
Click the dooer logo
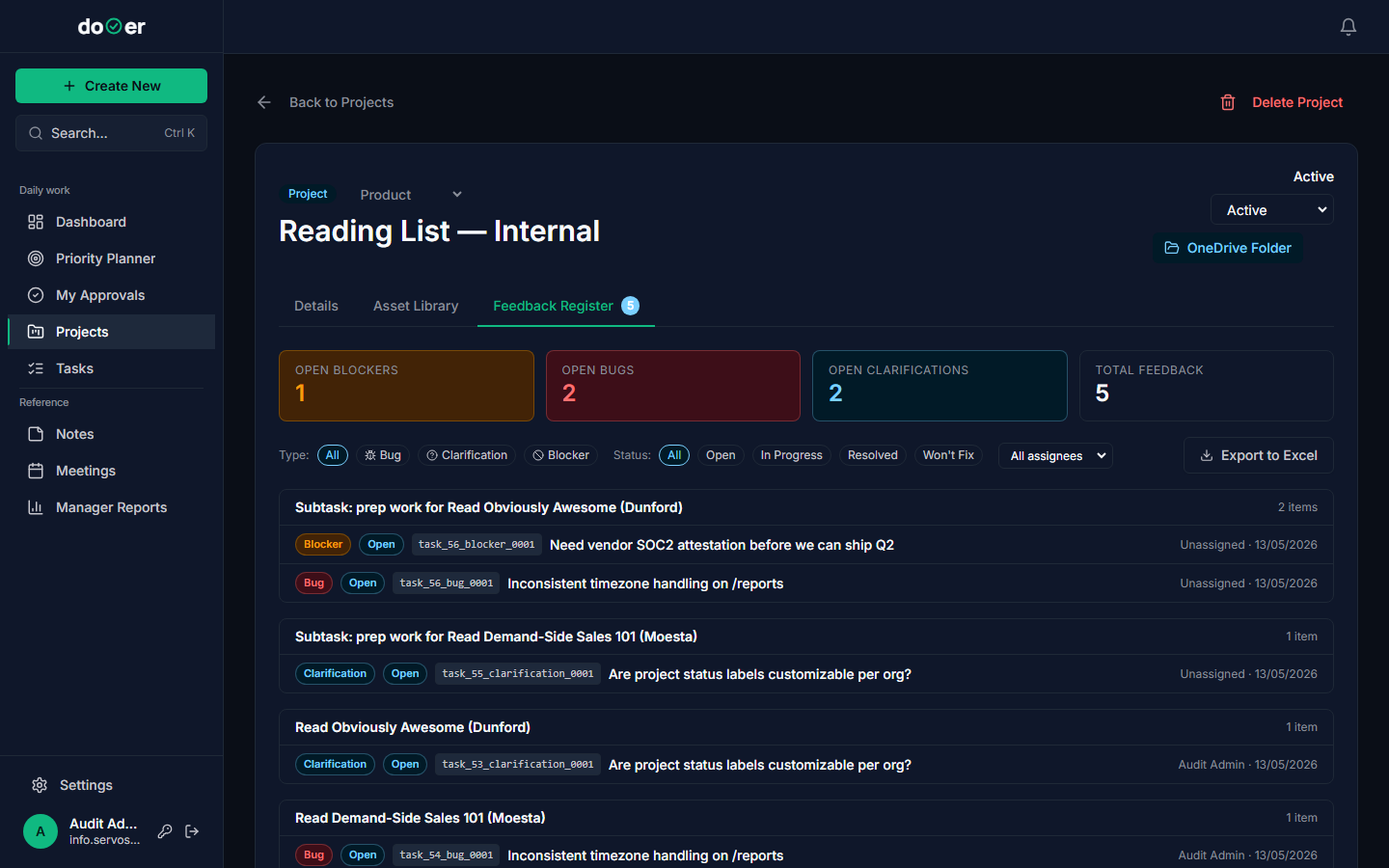112,27
